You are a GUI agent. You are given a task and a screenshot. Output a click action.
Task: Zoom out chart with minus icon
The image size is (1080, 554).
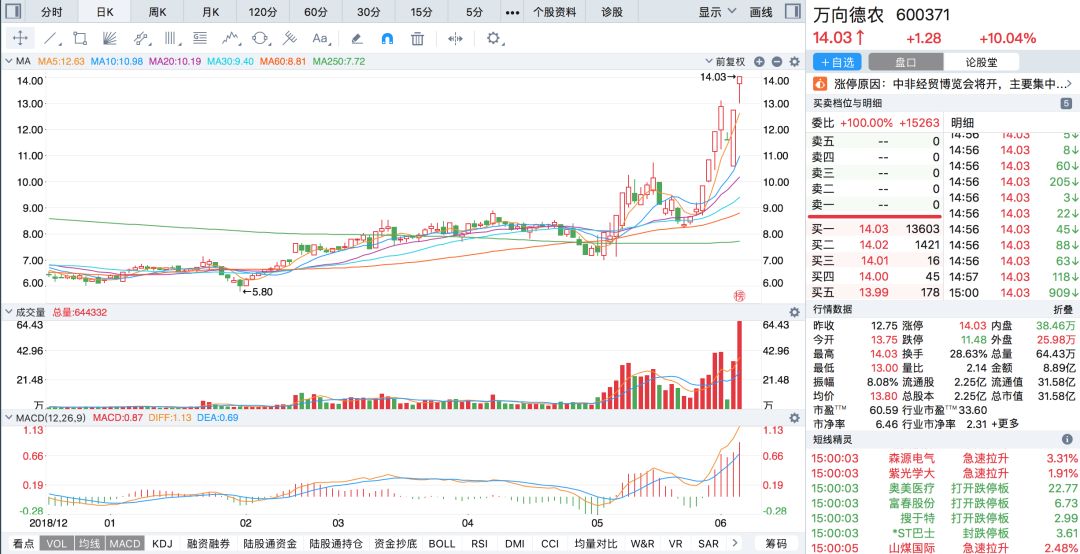[x=776, y=61]
